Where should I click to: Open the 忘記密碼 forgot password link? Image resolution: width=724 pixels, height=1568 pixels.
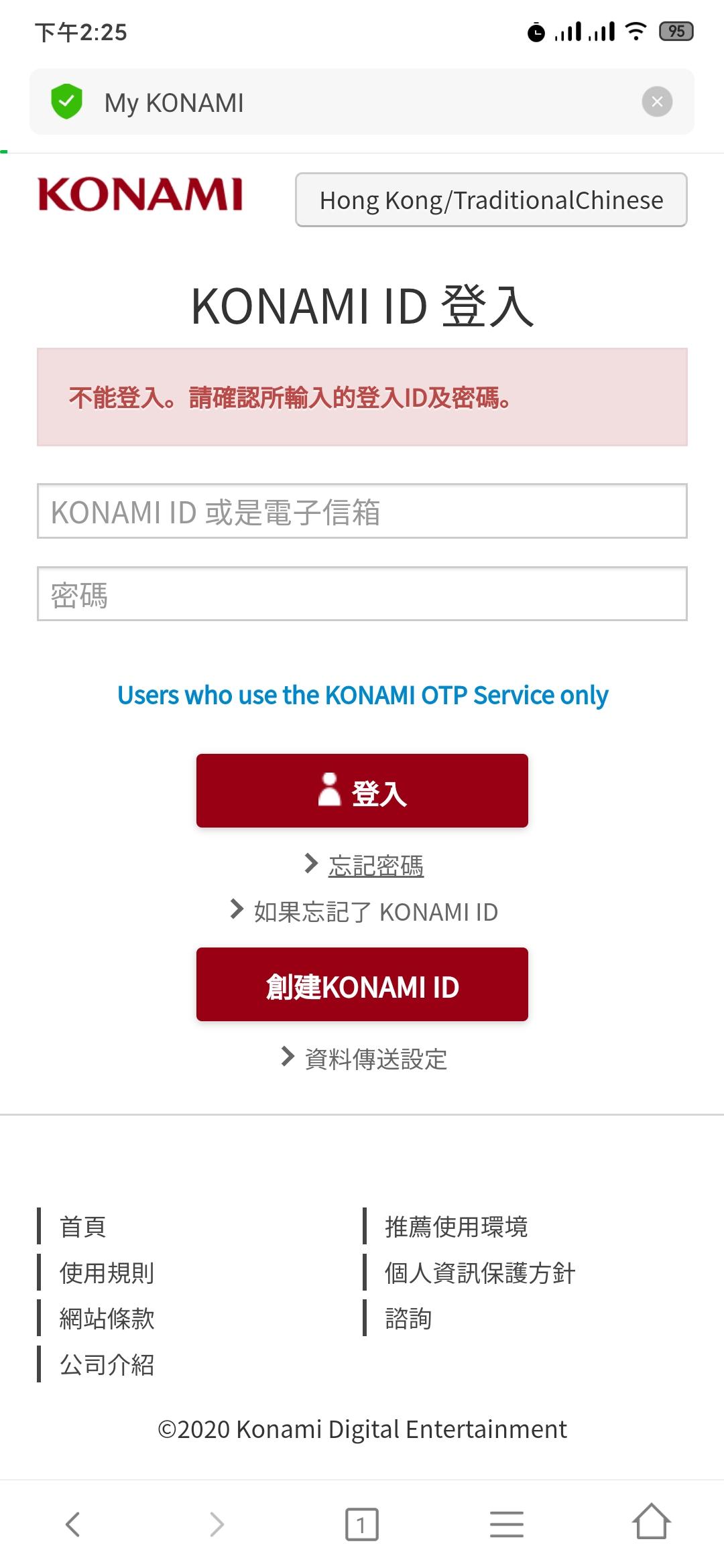tap(376, 866)
